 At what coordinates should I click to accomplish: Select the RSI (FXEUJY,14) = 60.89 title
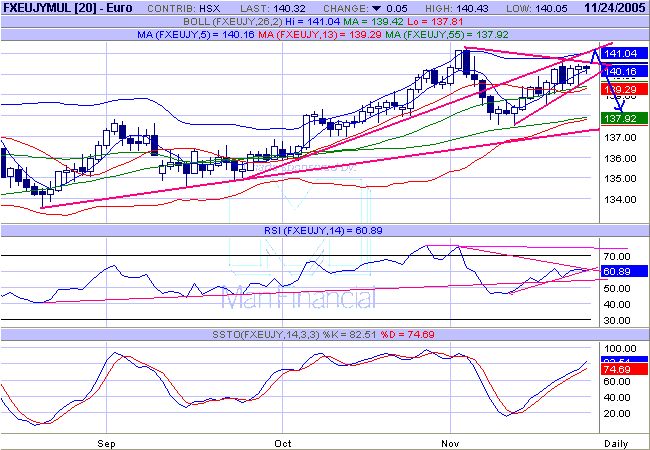[323, 230]
